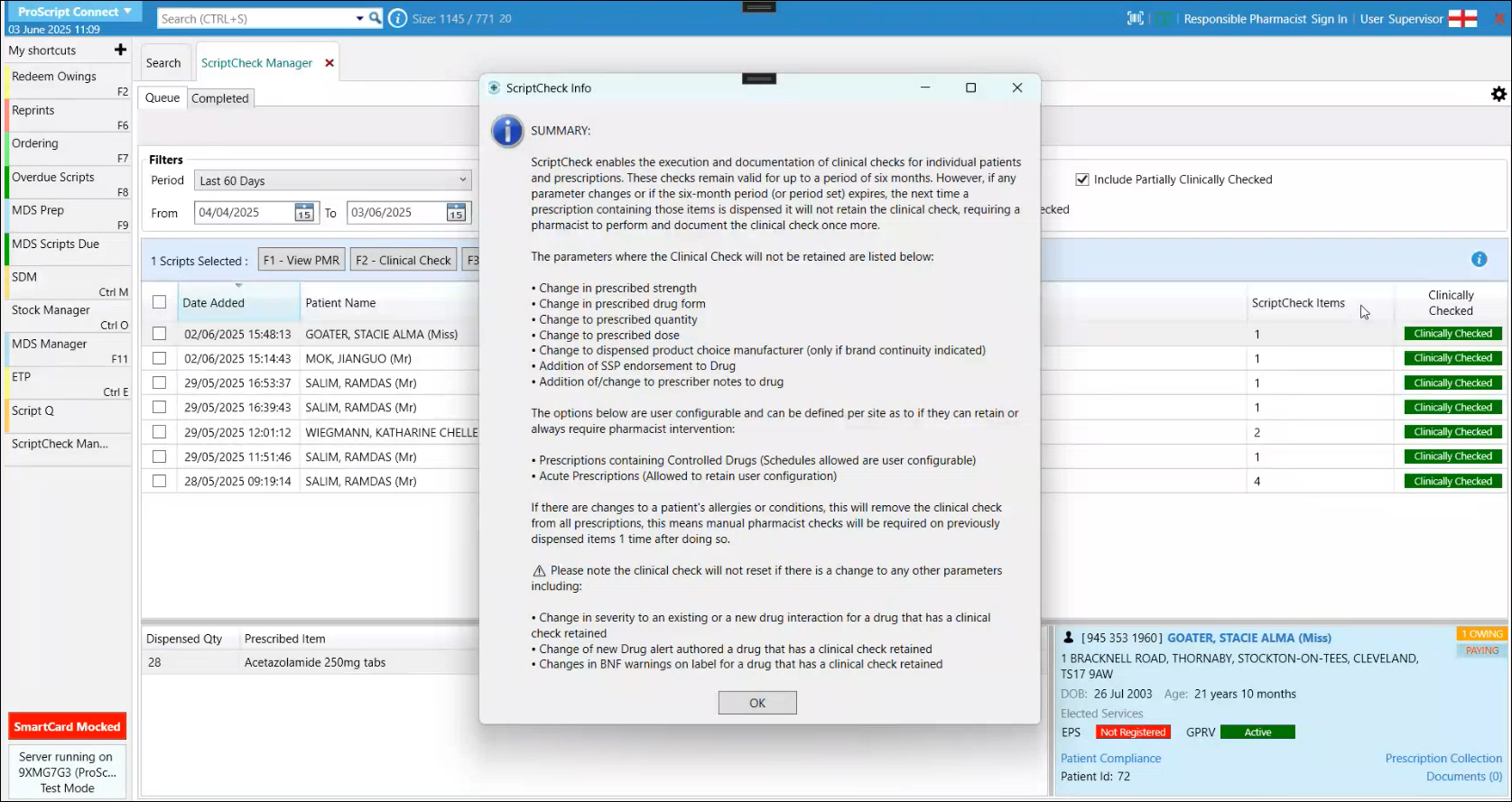
Task: Click the barcode scanner icon in top bar
Action: coord(1136,18)
